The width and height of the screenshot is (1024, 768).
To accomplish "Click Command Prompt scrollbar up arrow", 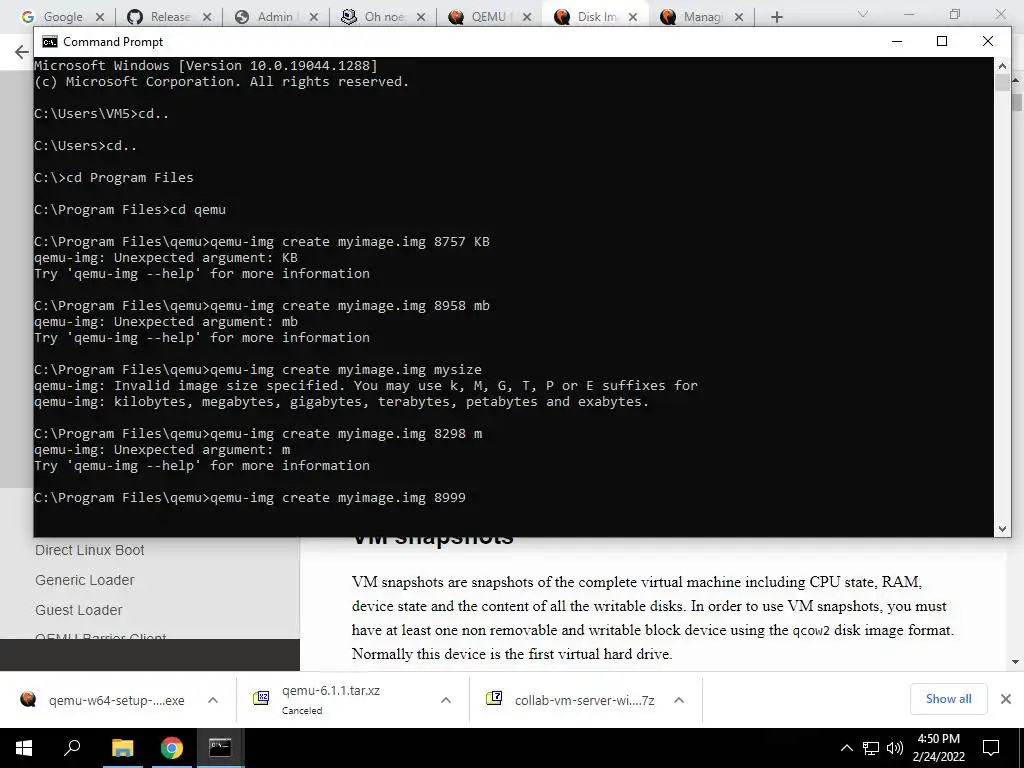I will click(x=1002, y=65).
